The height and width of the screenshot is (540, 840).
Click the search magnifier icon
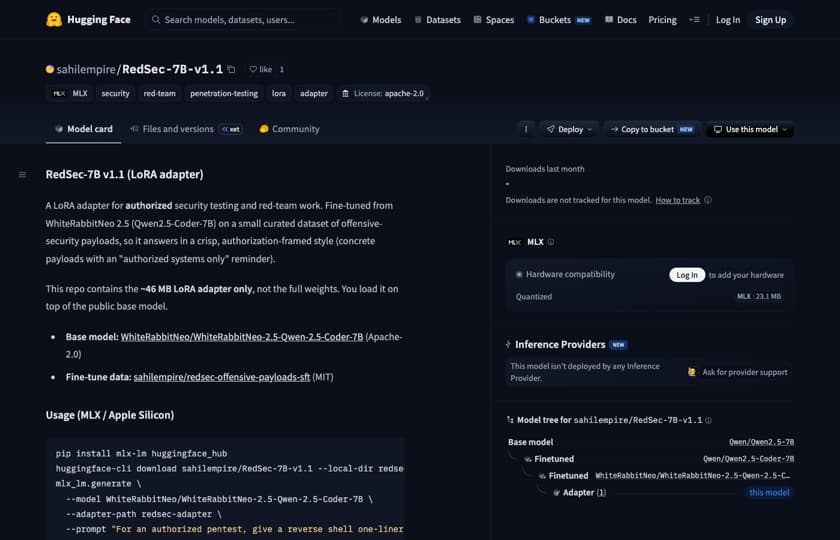click(x=156, y=20)
